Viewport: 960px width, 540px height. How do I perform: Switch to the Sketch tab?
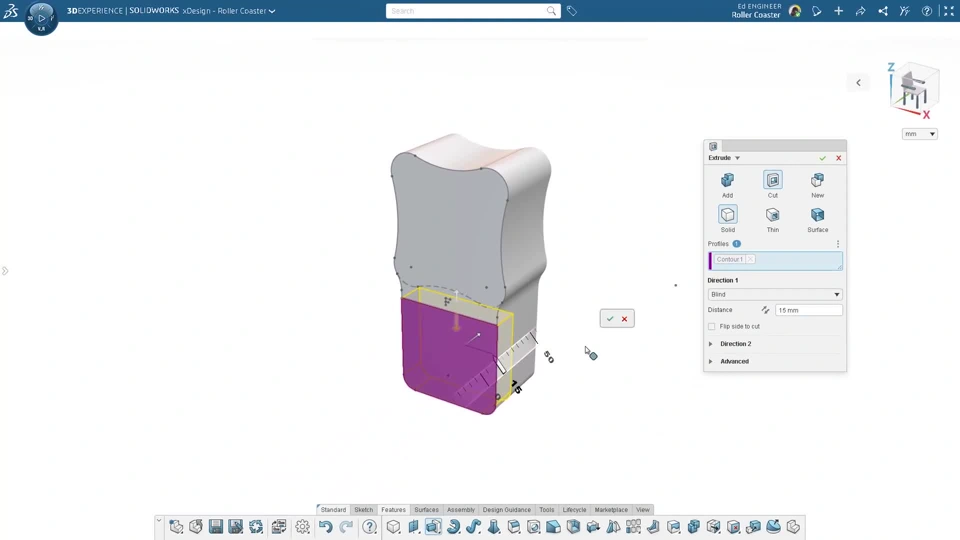pos(364,509)
